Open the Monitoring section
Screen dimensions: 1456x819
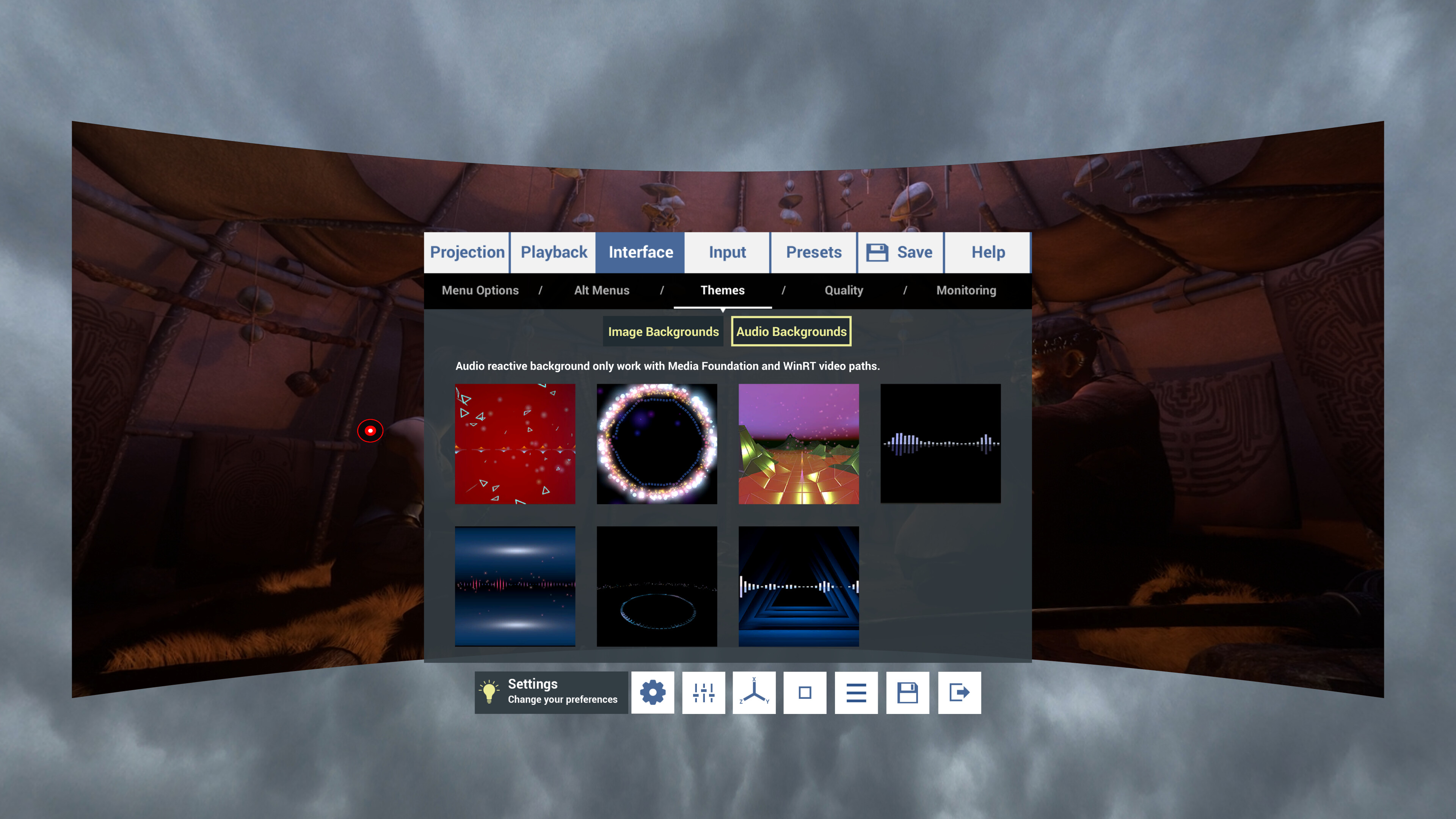point(966,290)
